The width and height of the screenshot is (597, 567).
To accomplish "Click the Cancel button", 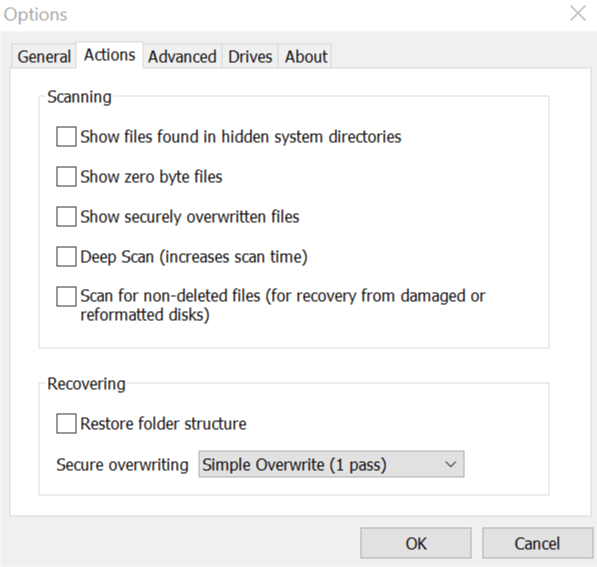I will point(537,543).
